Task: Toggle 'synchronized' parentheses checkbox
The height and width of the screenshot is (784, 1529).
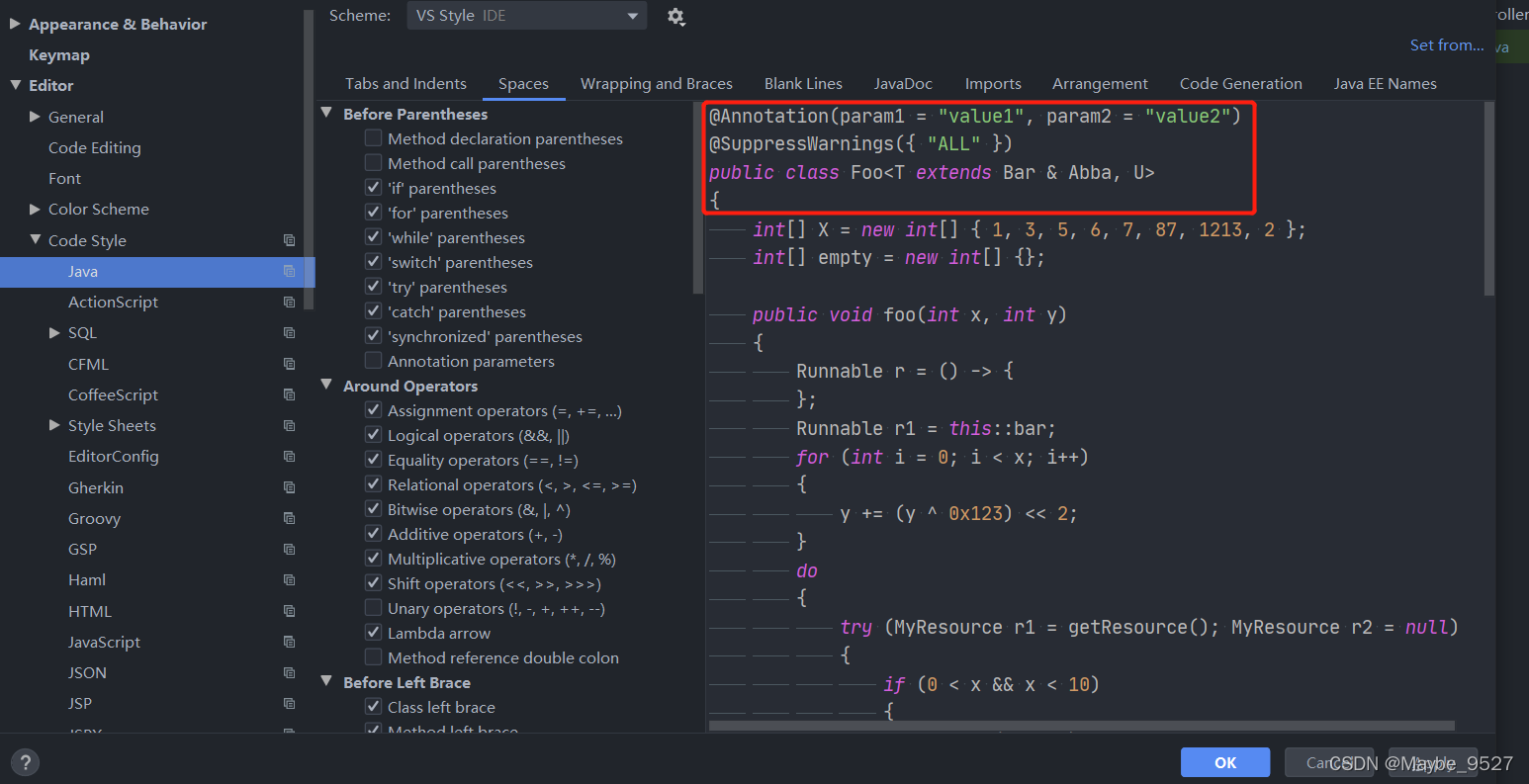Action: coord(373,336)
